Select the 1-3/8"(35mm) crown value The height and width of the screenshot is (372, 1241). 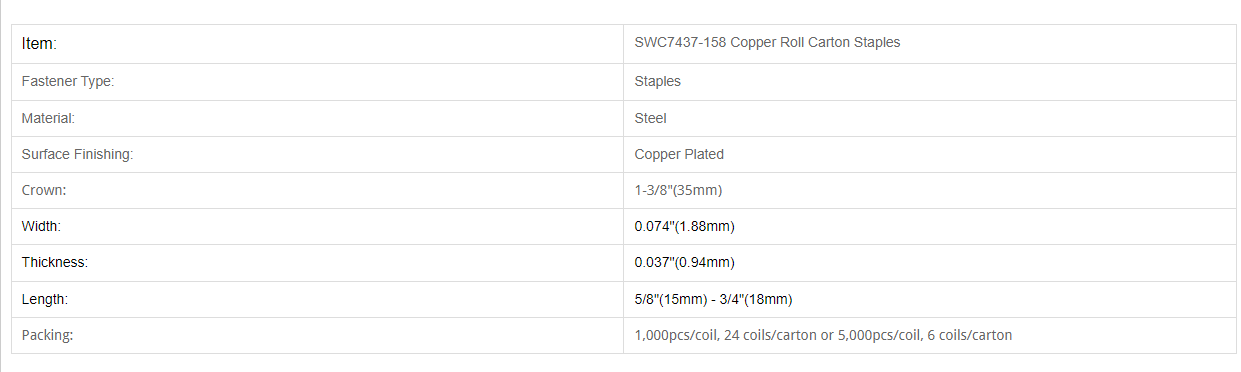pyautogui.click(x=678, y=191)
